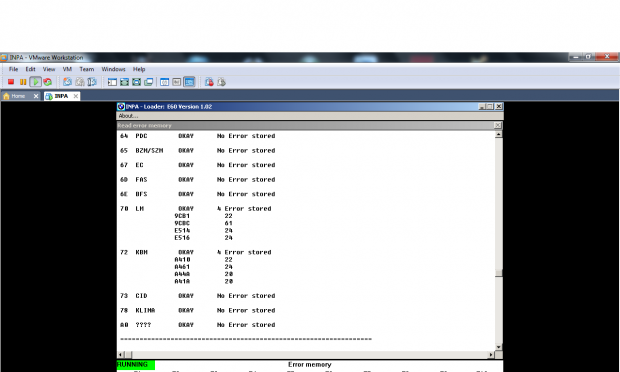Click error code A41A

(182, 281)
